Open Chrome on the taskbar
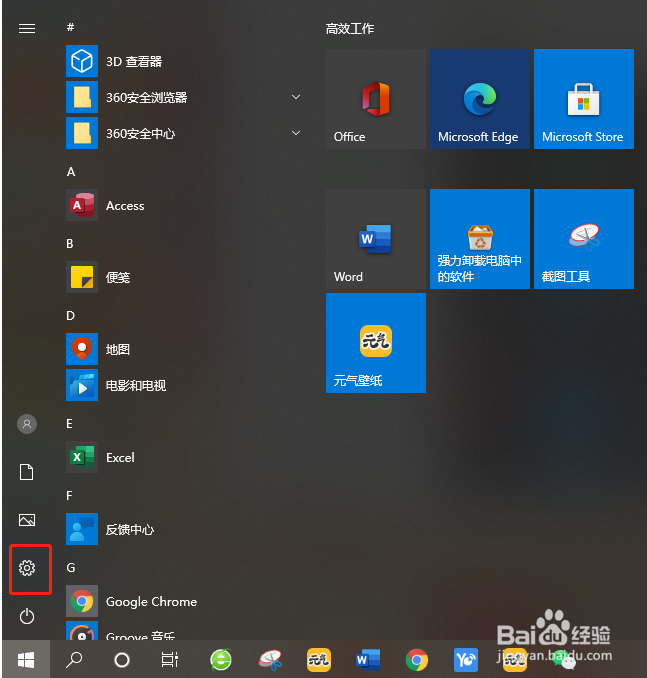The width and height of the screenshot is (647, 678). [416, 660]
